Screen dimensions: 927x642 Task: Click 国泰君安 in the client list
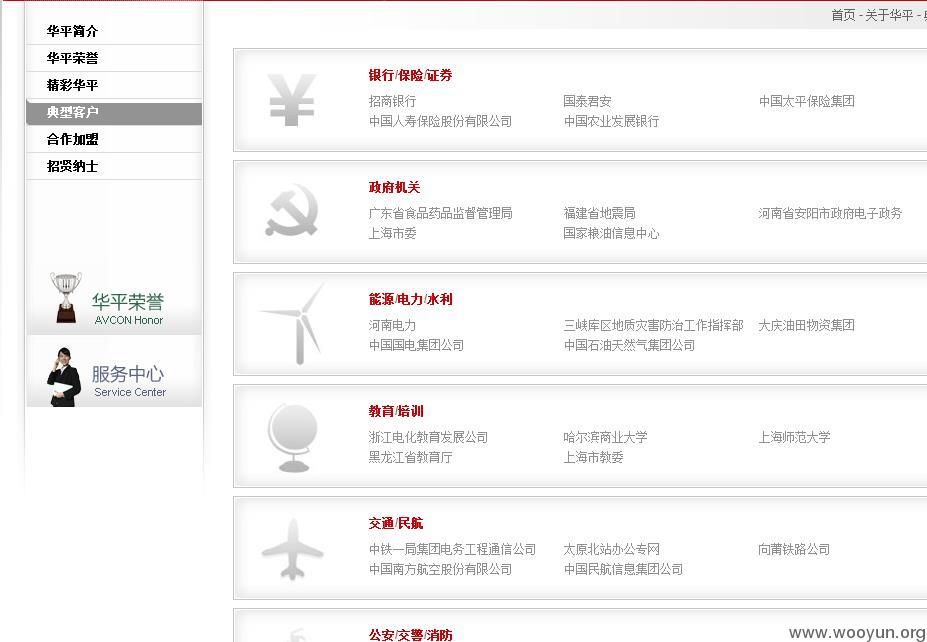[587, 101]
